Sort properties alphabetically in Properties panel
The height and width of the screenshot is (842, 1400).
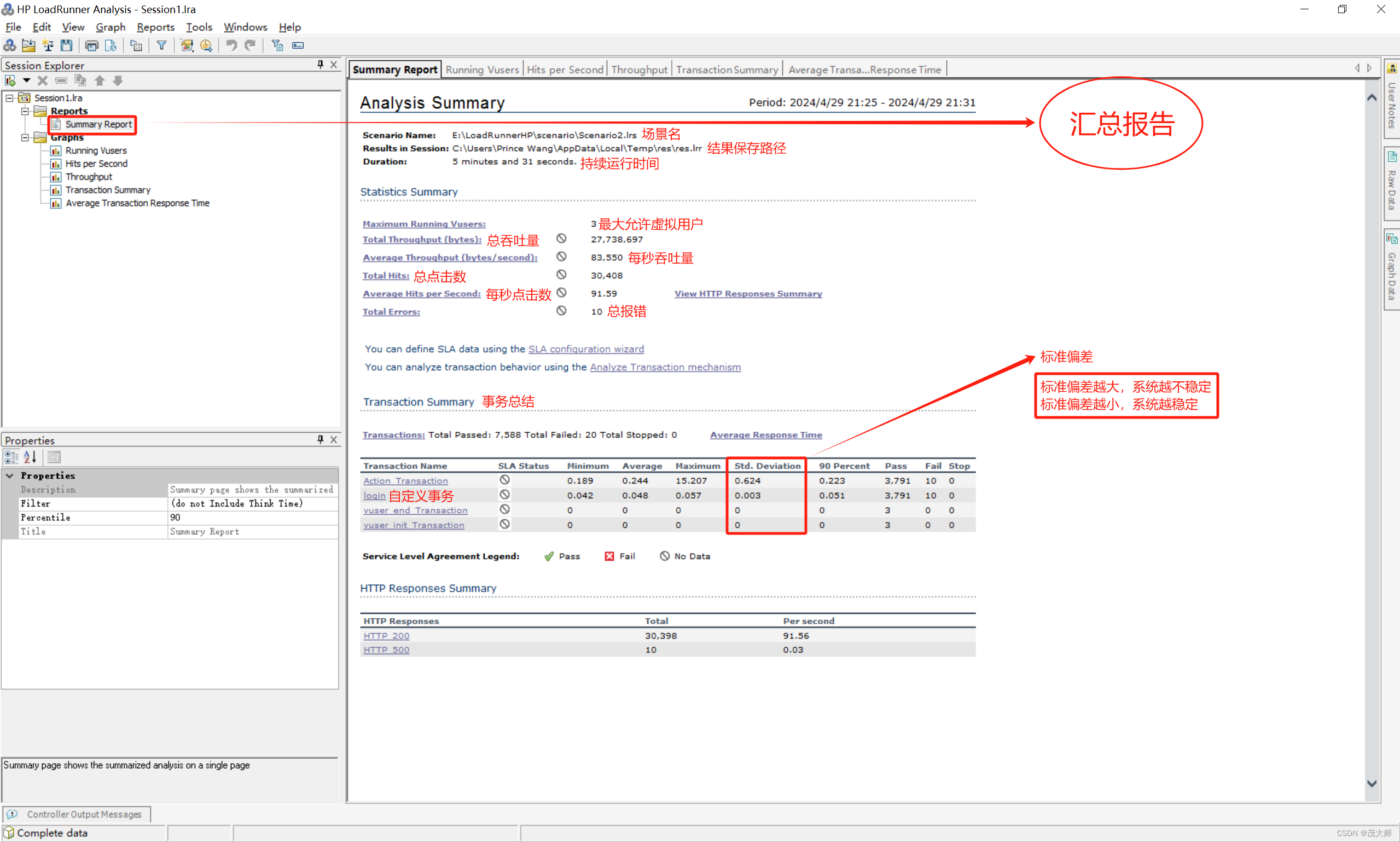click(30, 457)
